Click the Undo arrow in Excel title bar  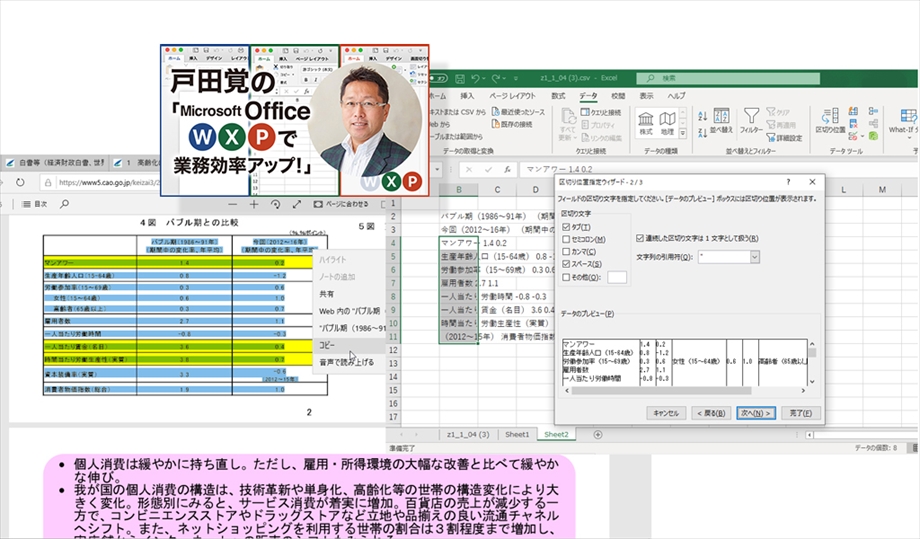tap(475, 78)
